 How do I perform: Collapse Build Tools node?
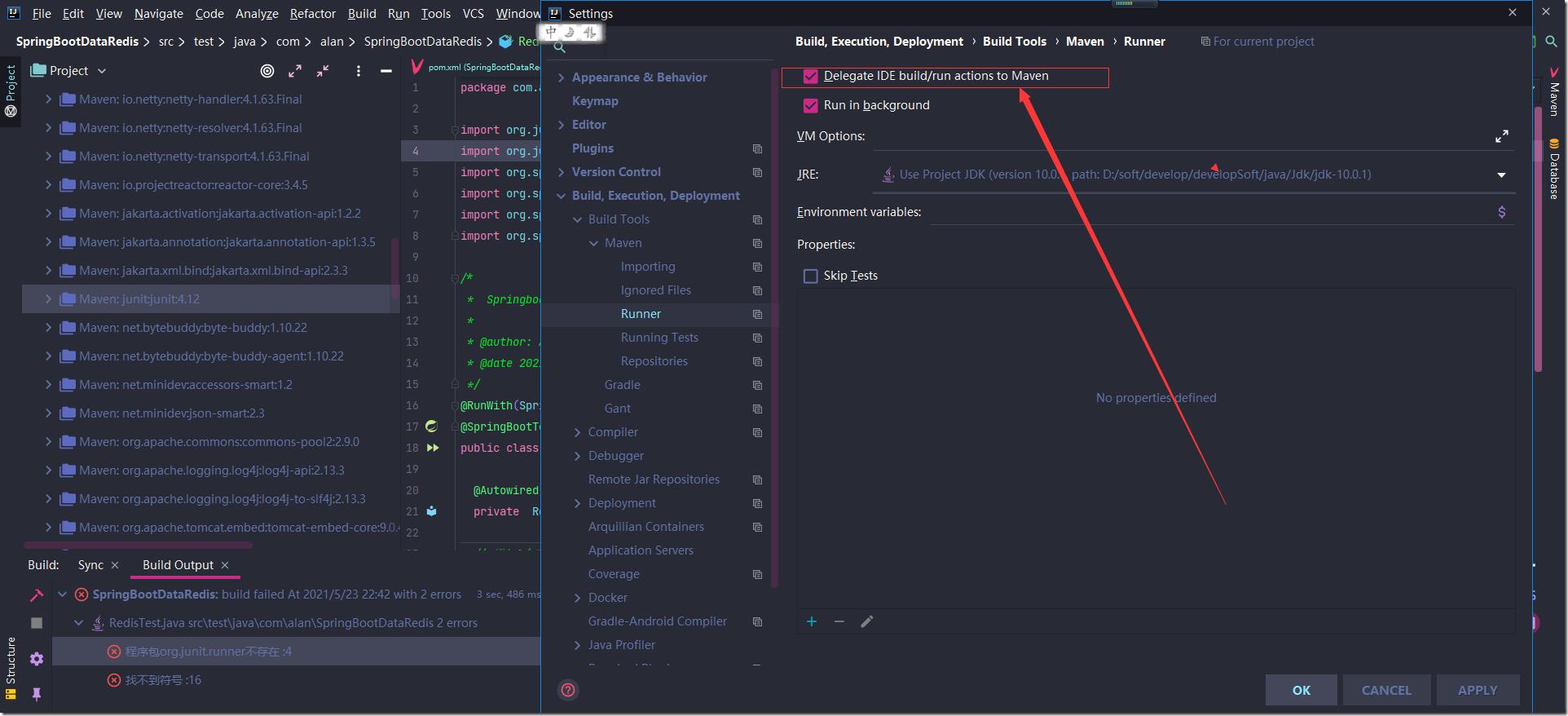point(577,219)
